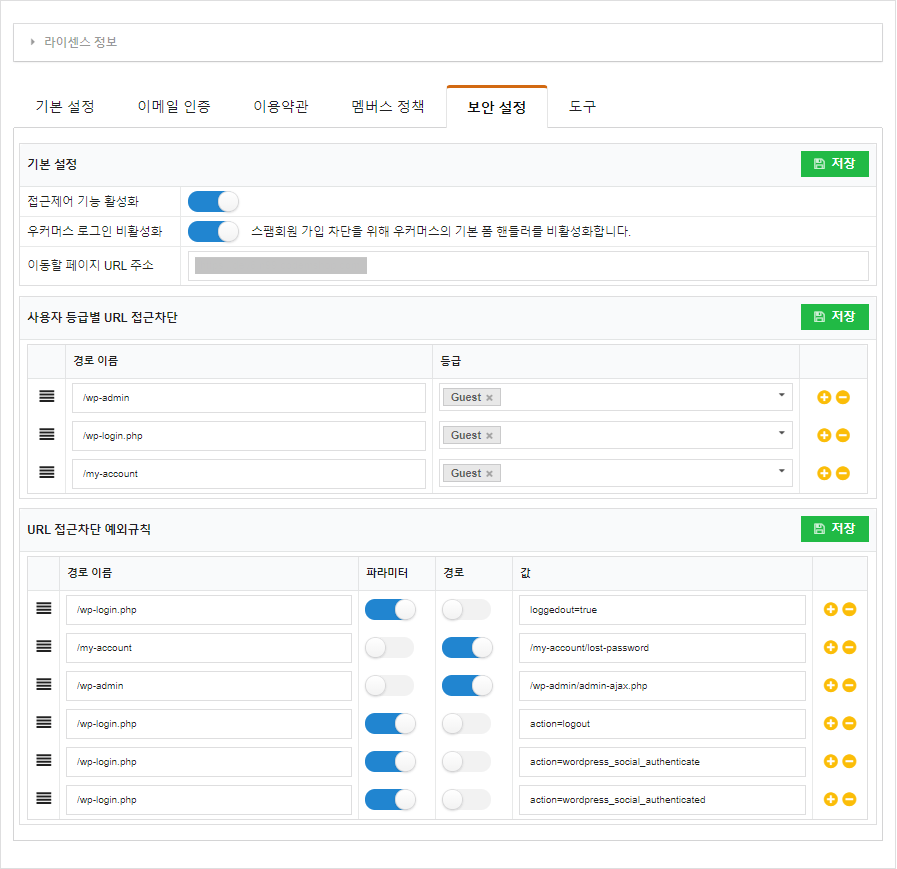Save 사용자 등급별 URL 접근차단 section
Image resolution: width=897 pixels, height=869 pixels.
click(x=835, y=316)
